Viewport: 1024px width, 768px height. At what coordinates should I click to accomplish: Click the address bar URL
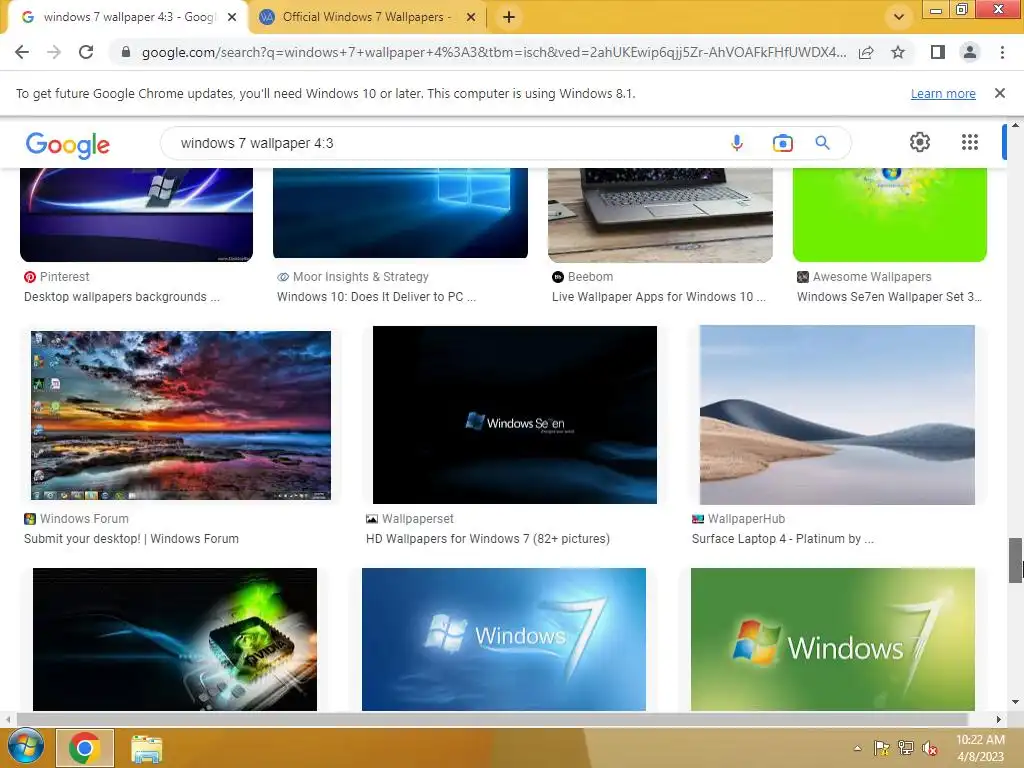pos(494,52)
